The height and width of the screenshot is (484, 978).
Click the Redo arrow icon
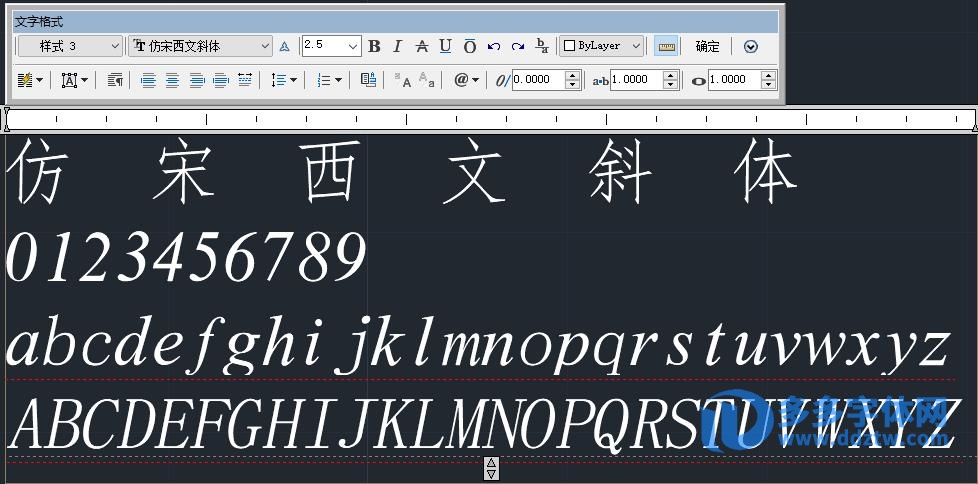[517, 46]
